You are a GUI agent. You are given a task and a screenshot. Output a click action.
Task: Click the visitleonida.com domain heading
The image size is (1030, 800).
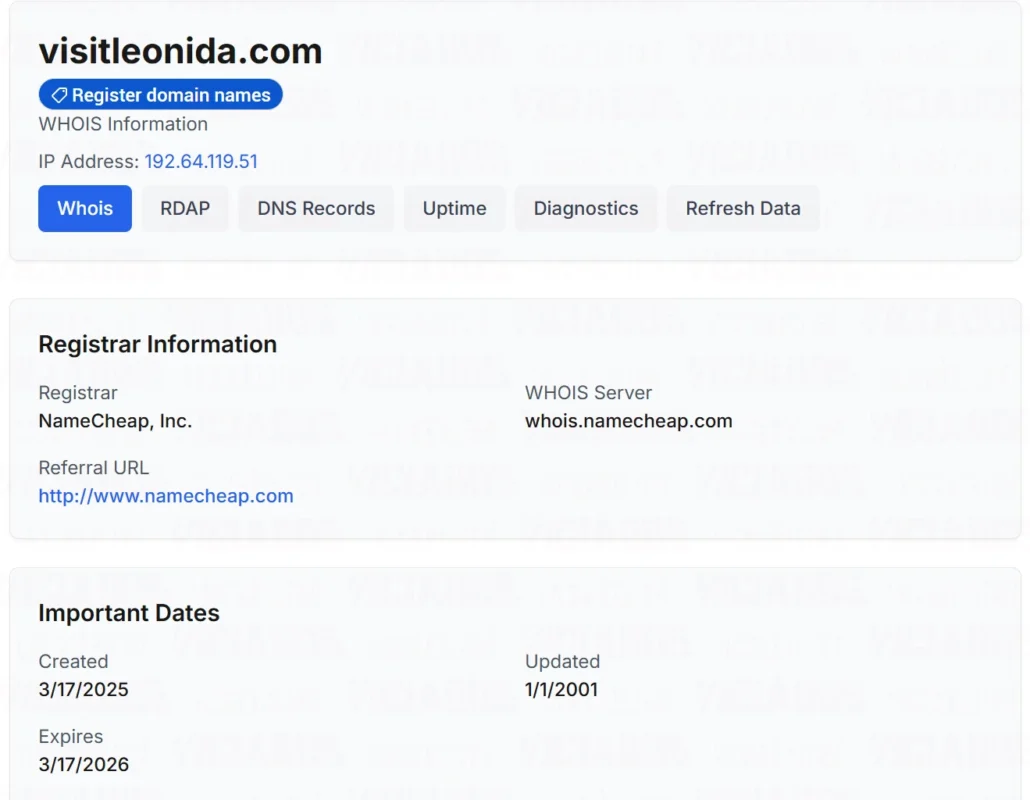coord(181,51)
